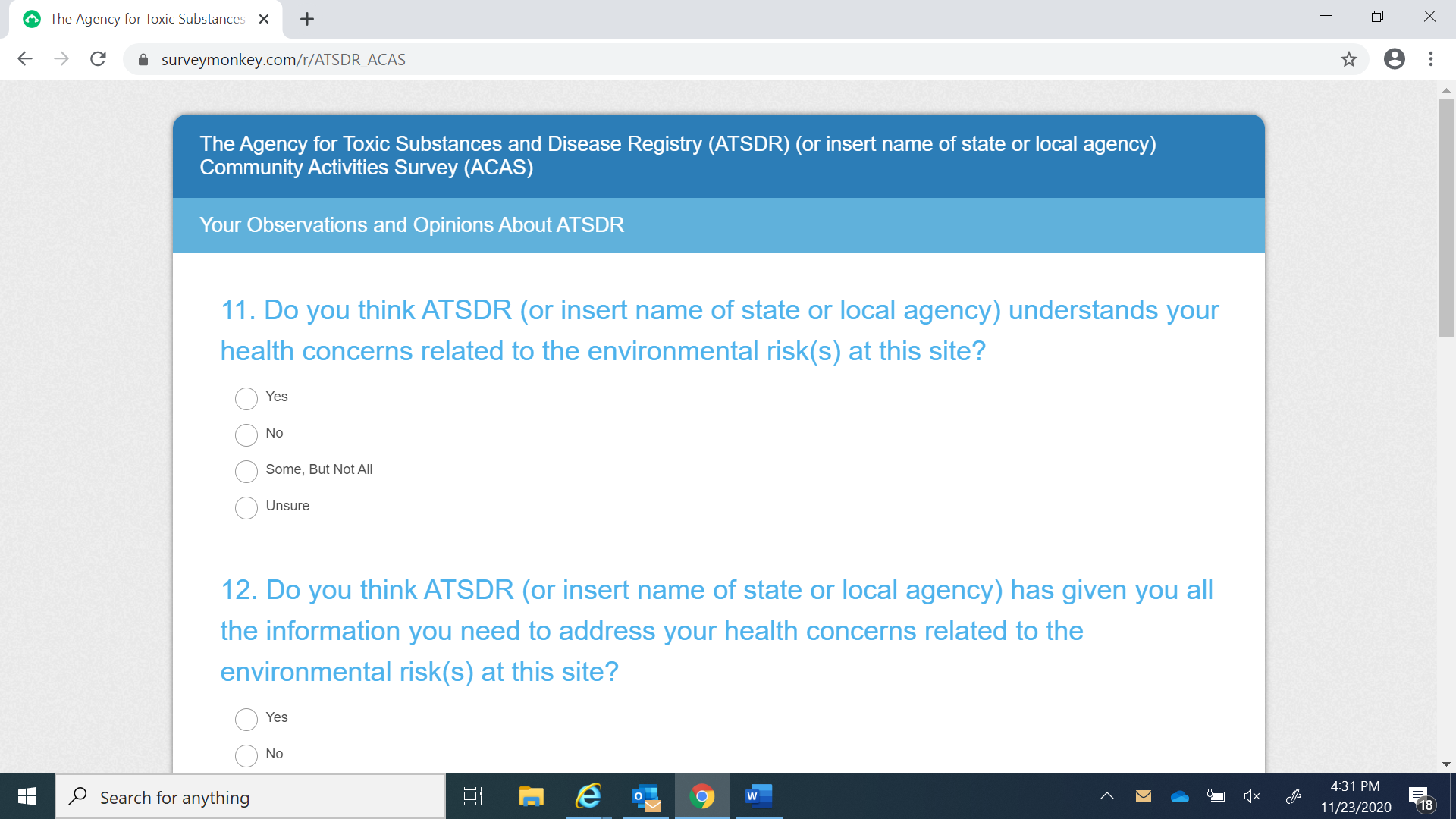Click the browser reload page icon
The image size is (1456, 819).
click(x=98, y=59)
